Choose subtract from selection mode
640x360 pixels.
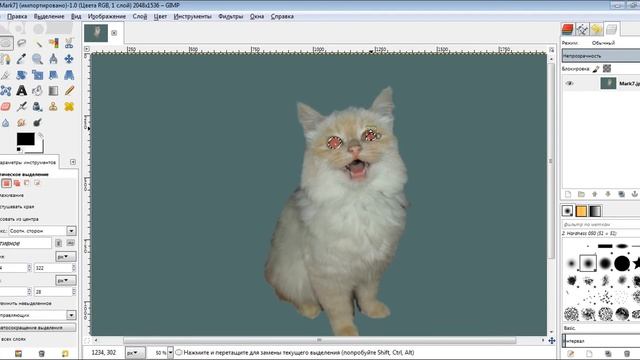27,183
